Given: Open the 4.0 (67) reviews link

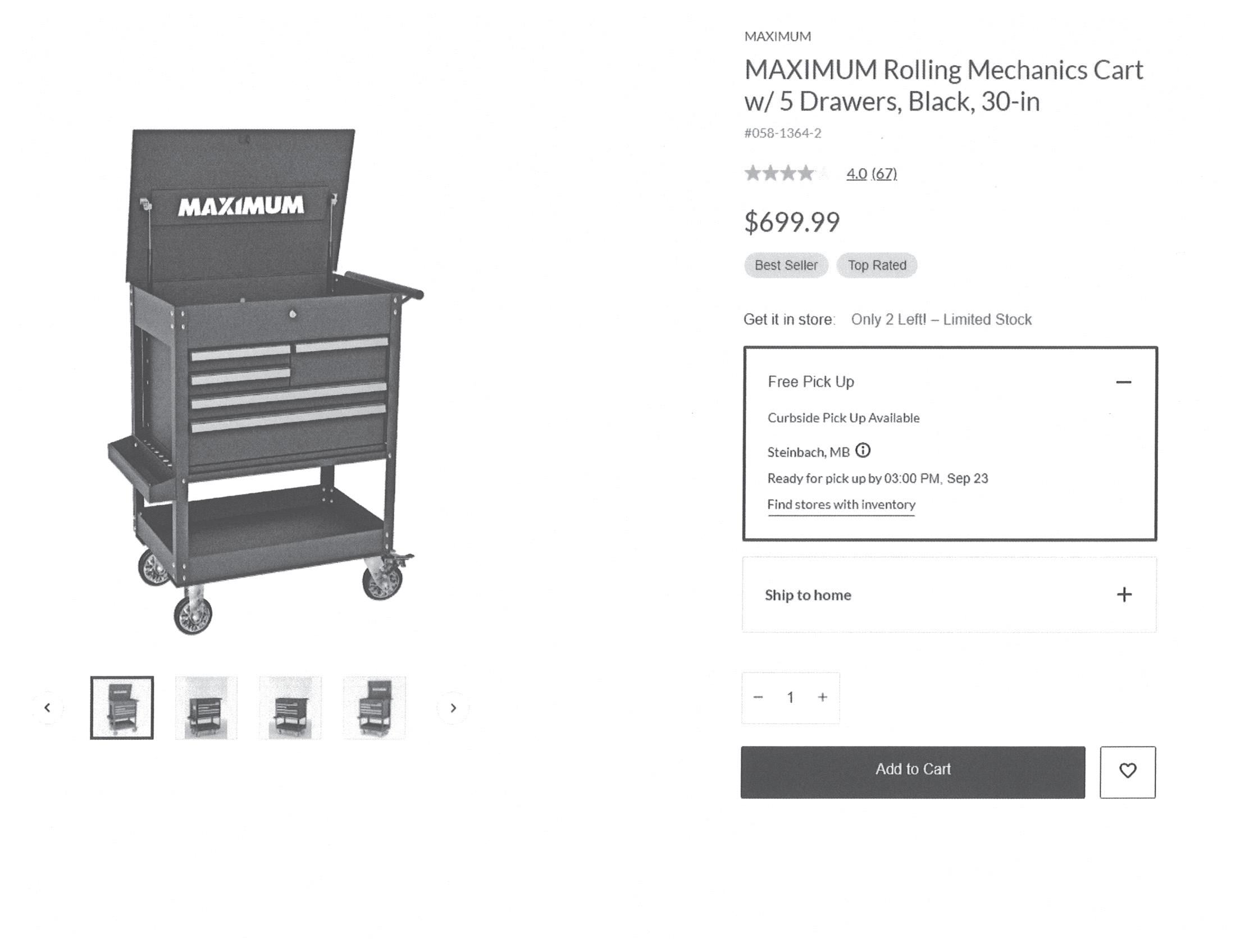Looking at the screenshot, I should point(871,173).
